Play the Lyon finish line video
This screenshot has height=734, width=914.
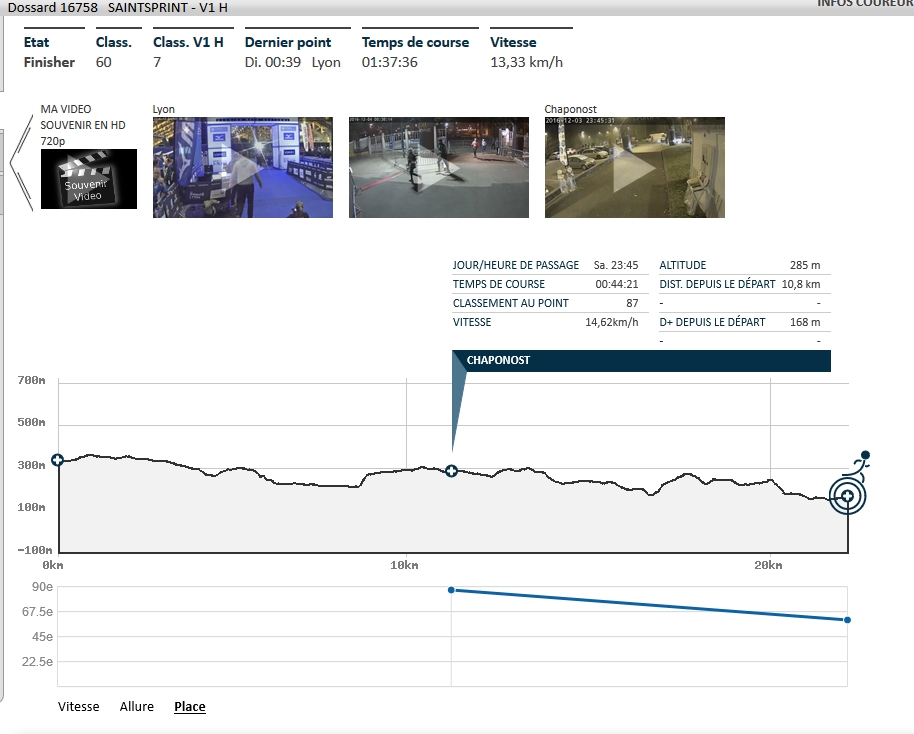point(242,167)
